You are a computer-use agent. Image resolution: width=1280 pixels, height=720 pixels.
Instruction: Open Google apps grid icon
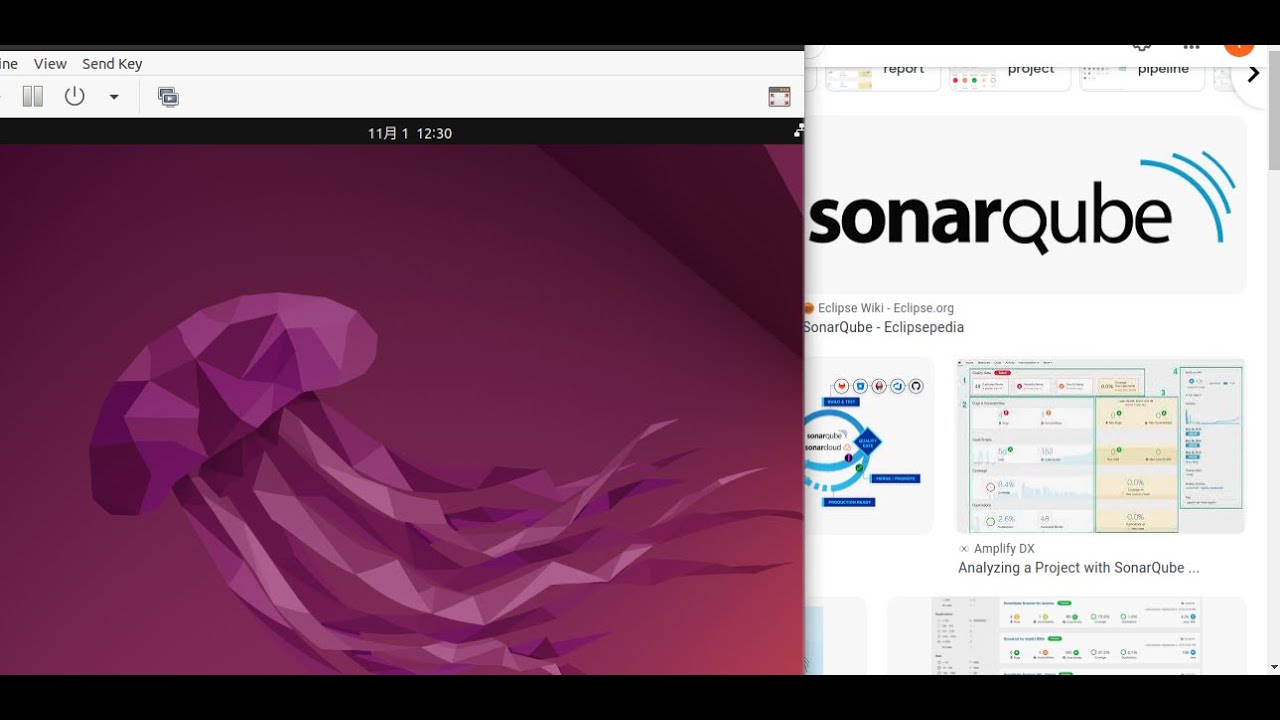tap(1191, 46)
